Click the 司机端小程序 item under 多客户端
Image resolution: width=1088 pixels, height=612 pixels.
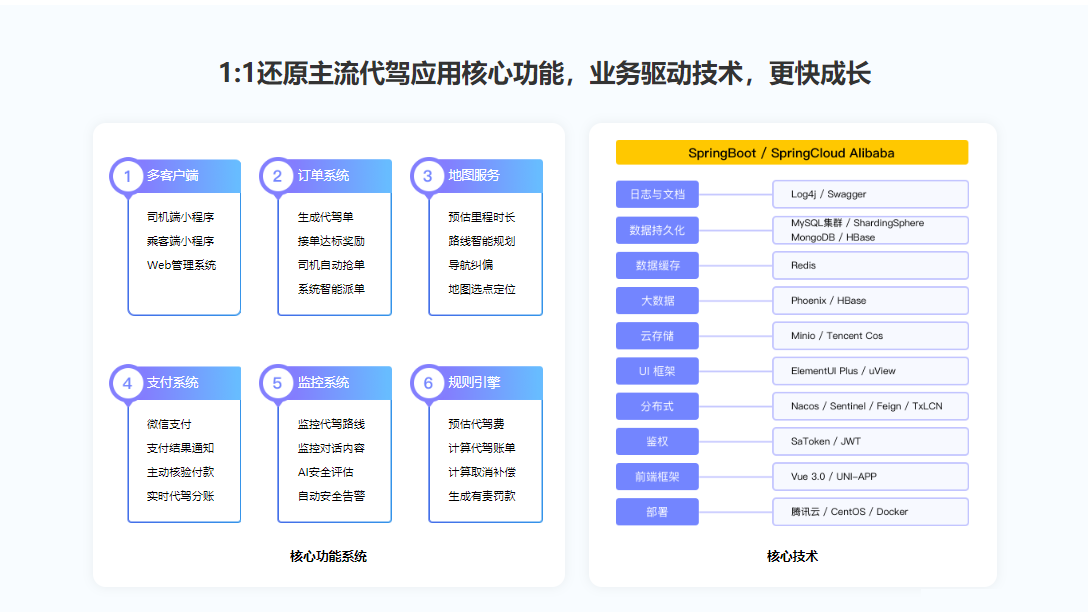(x=180, y=217)
